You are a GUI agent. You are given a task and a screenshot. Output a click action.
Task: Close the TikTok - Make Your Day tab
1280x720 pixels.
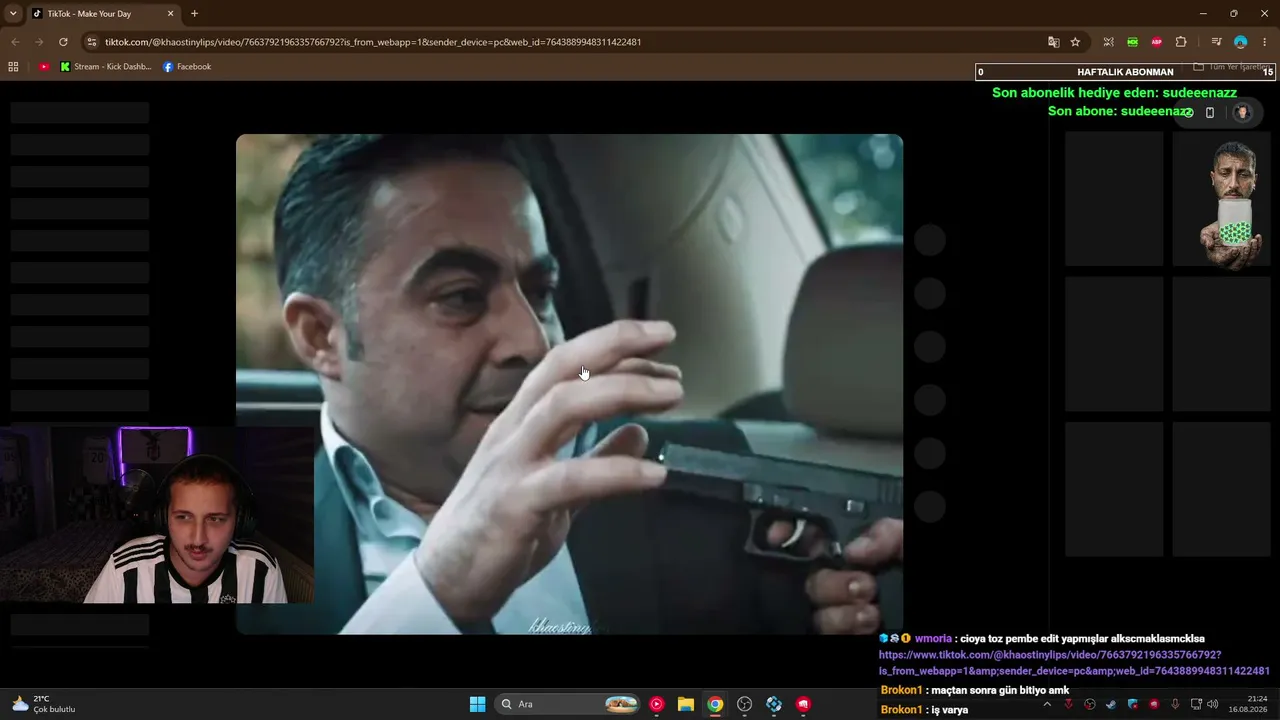tap(170, 14)
